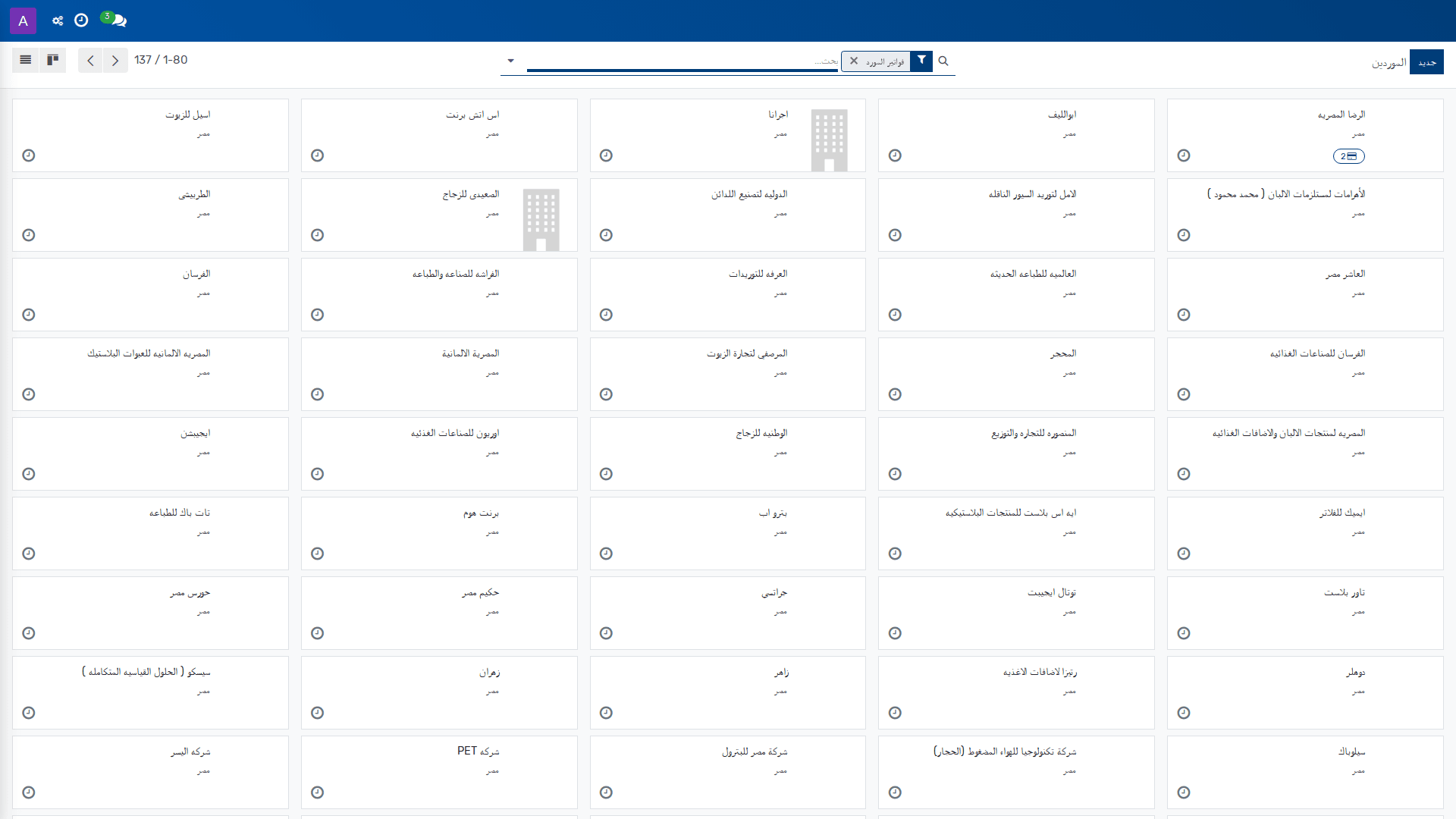Open the شركة مصر للبترول vendor name
Viewport: 1456px width, 819px height.
755,752
